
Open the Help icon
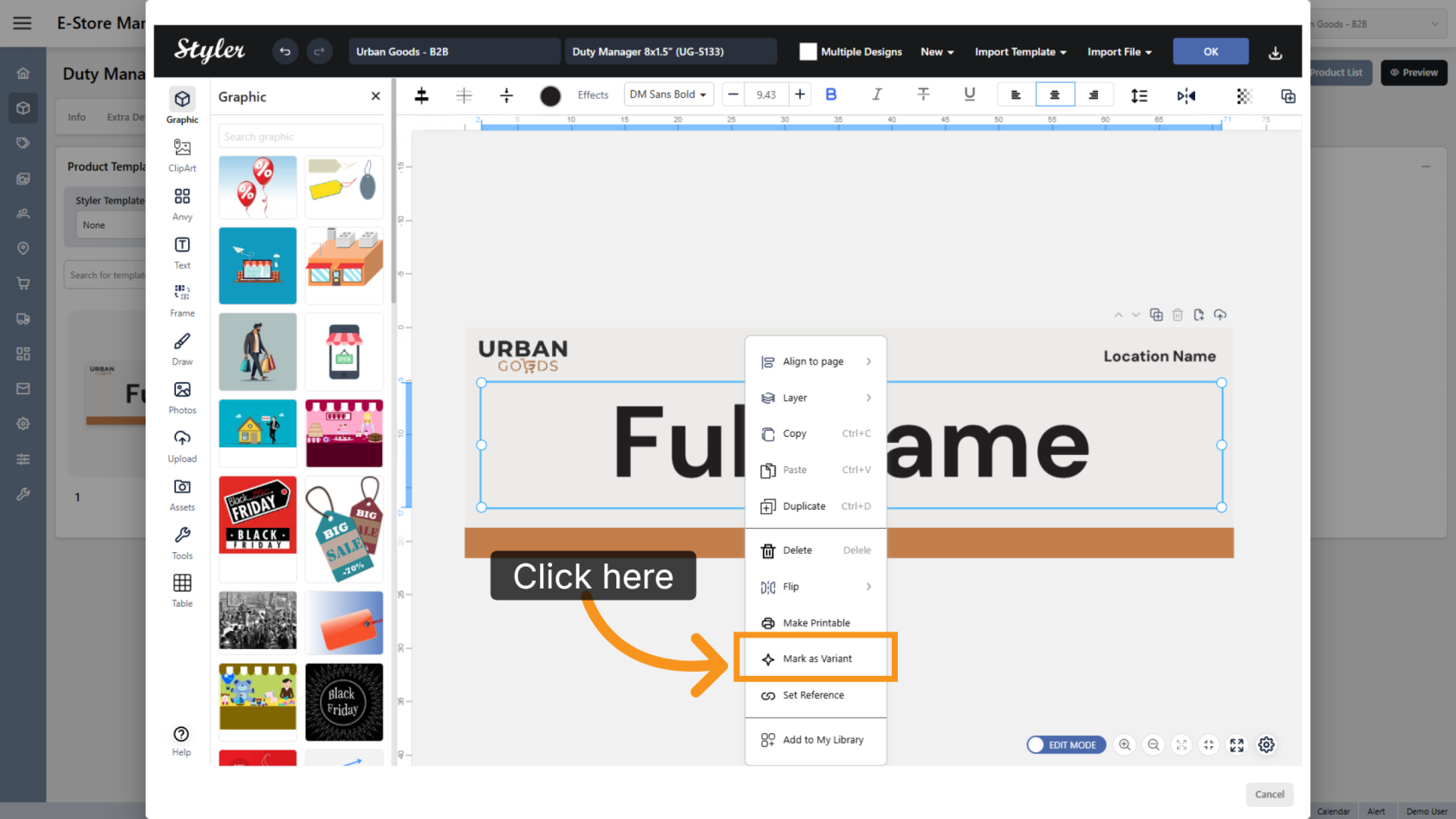(181, 740)
